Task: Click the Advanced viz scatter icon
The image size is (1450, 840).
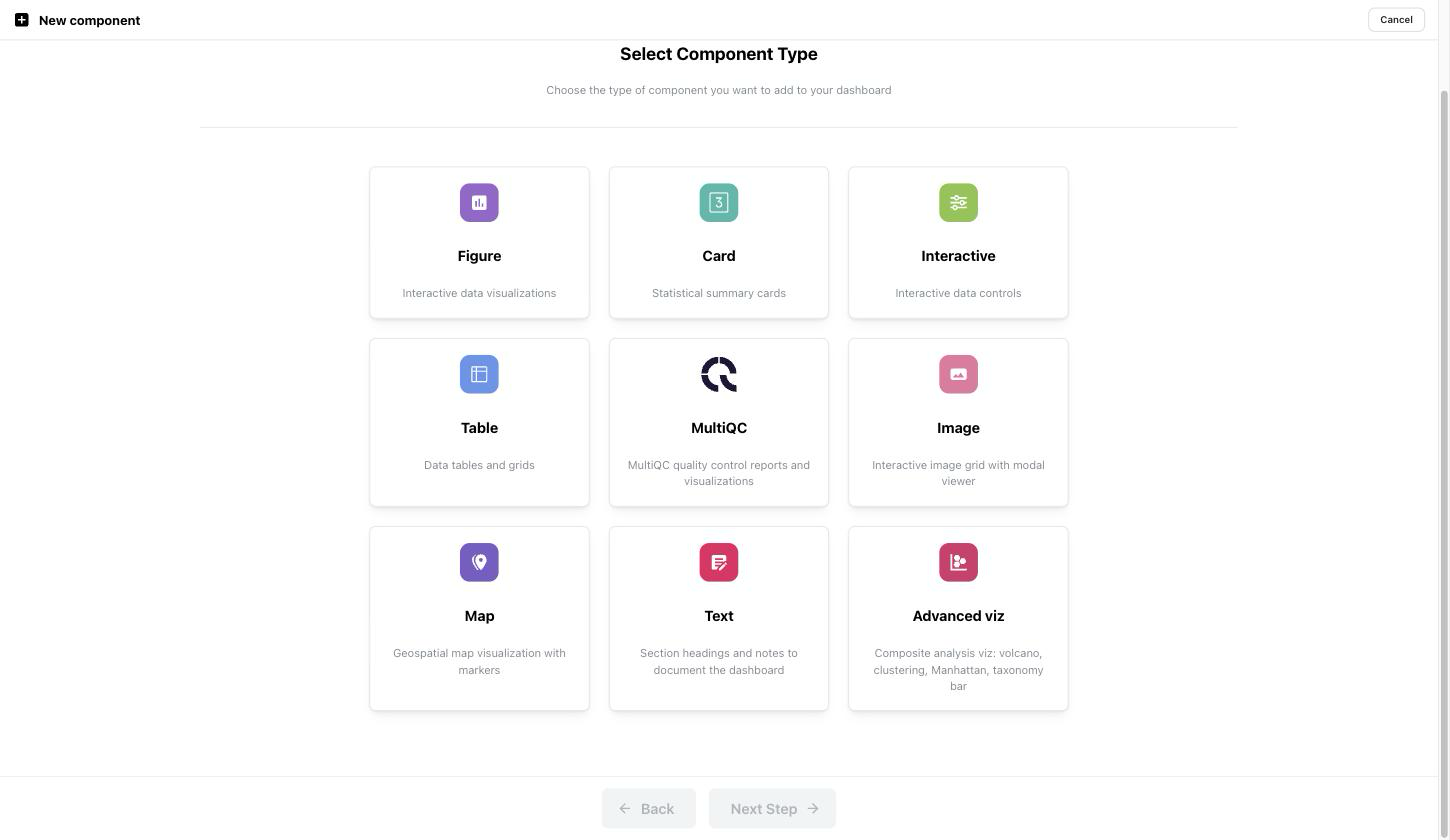Action: [x=958, y=563]
